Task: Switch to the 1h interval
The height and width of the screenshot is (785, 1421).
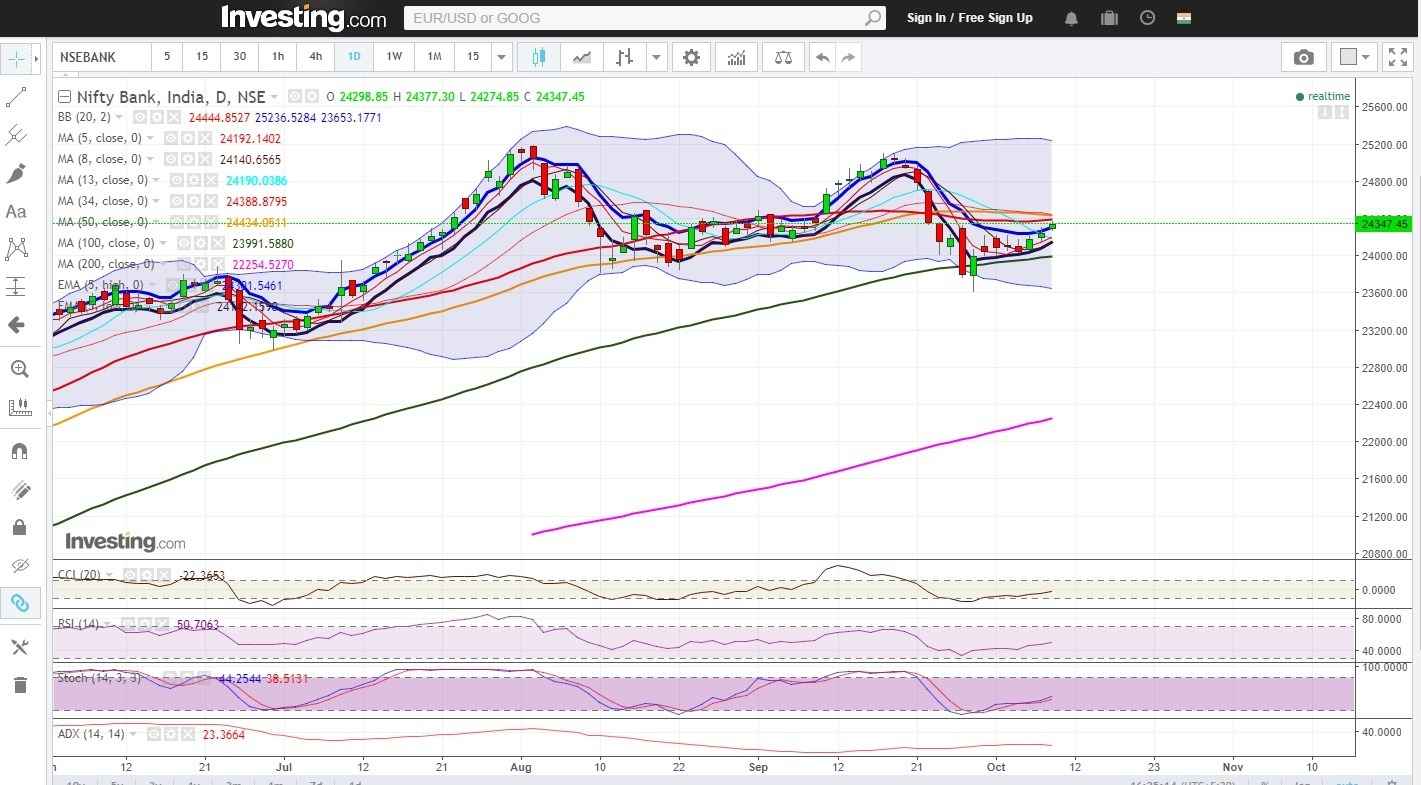Action: pyautogui.click(x=278, y=57)
